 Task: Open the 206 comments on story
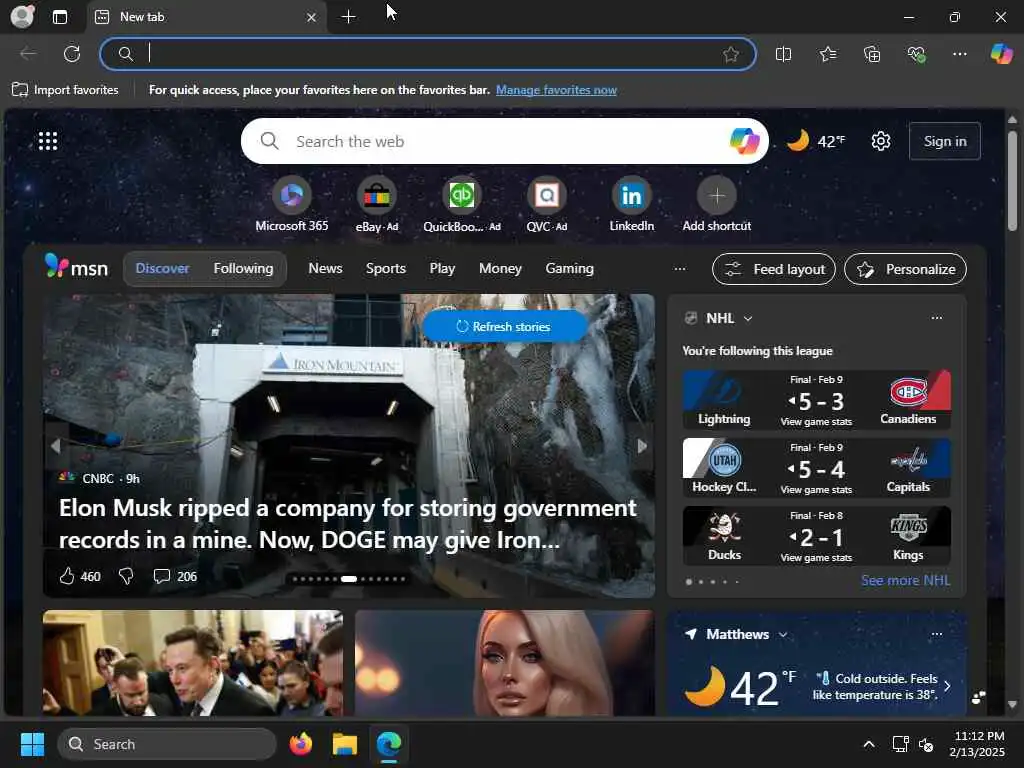[x=174, y=576]
